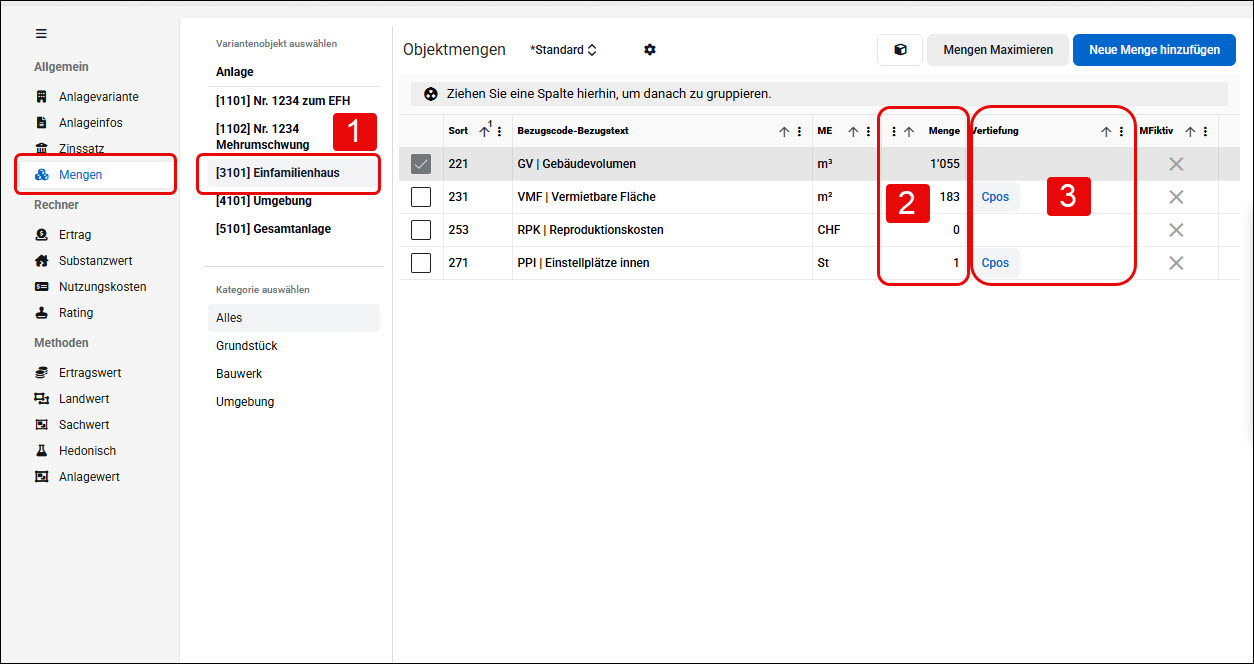The height and width of the screenshot is (664, 1254).
Task: Click ME column sort arrow
Action: [853, 131]
